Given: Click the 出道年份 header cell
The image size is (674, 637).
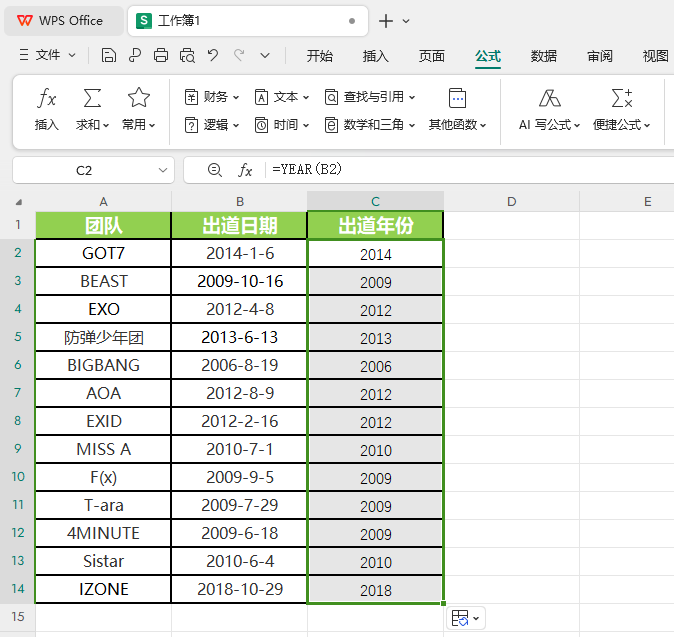Looking at the screenshot, I should coord(376,225).
